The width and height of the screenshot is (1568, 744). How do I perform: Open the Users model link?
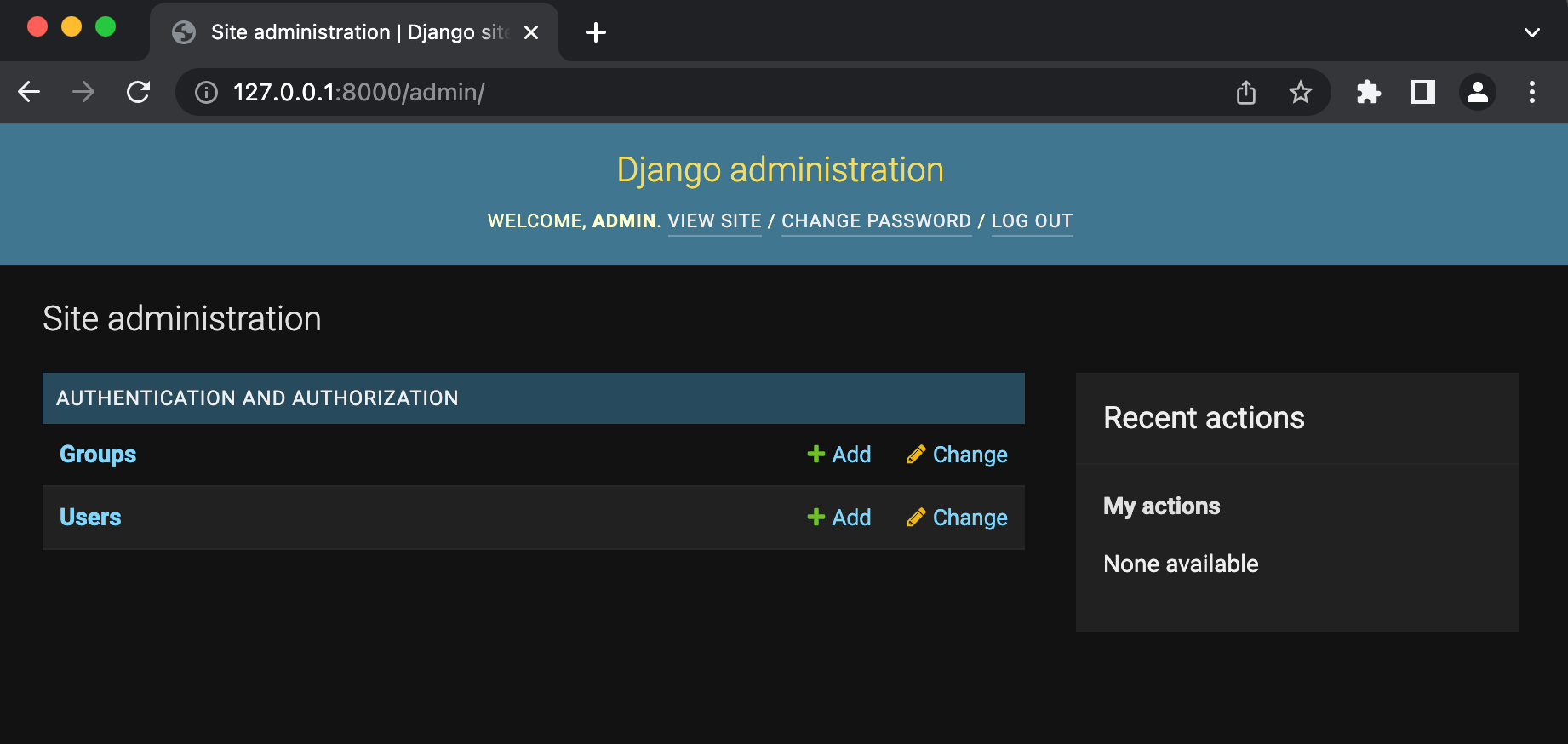click(90, 518)
